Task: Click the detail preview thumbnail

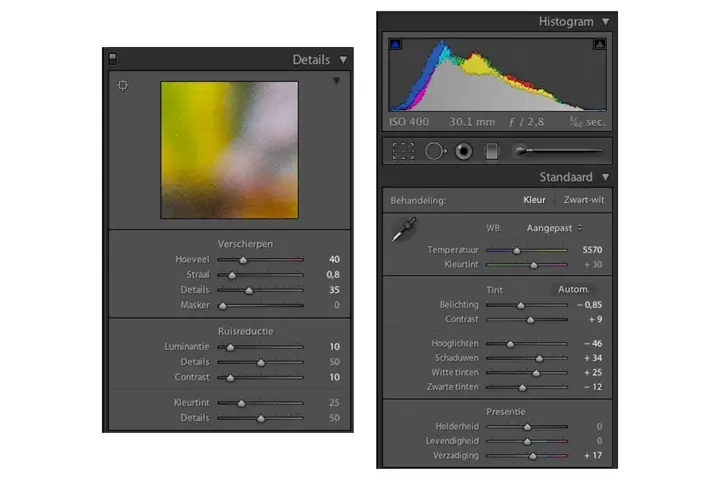Action: (x=229, y=150)
